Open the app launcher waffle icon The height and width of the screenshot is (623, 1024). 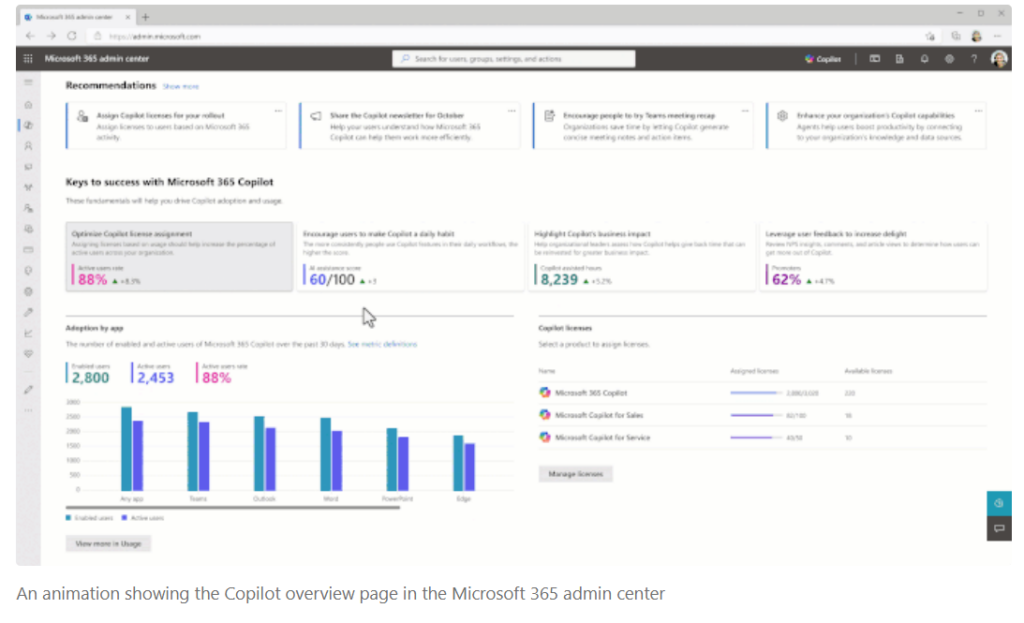point(28,59)
